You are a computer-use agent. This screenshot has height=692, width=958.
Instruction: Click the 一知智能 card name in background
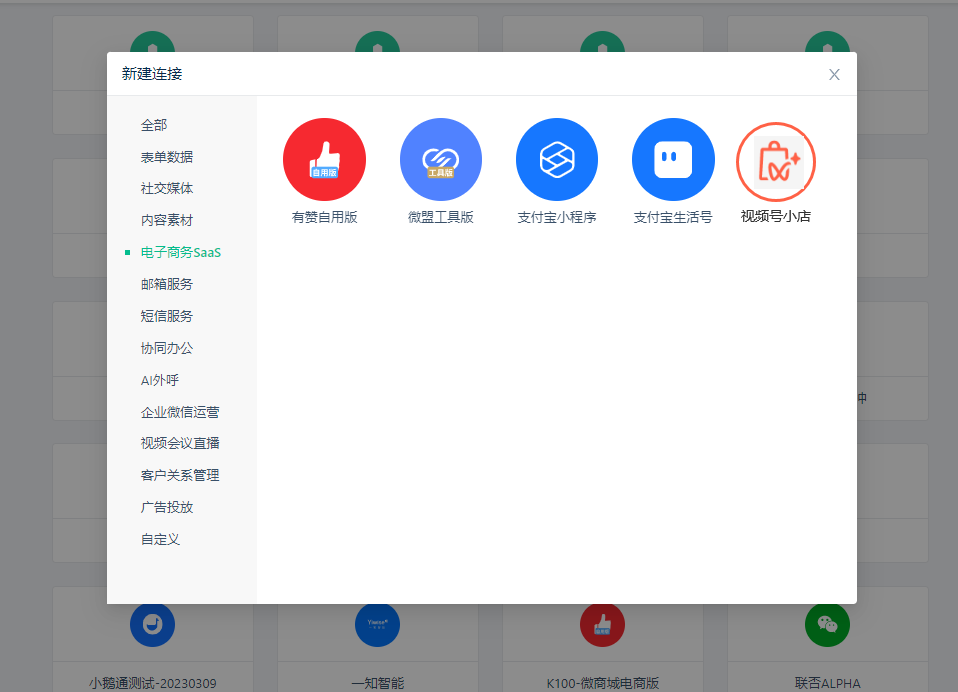coord(378,683)
